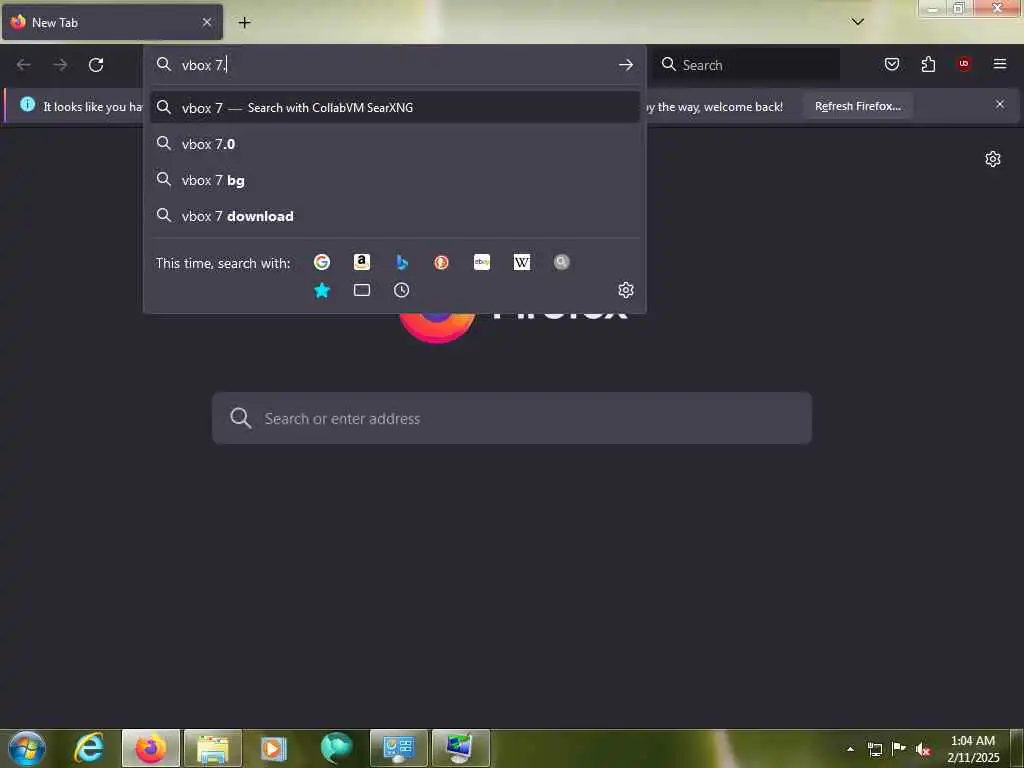The width and height of the screenshot is (1024, 768).
Task: Open a new tab with the plus button
Action: pyautogui.click(x=244, y=22)
